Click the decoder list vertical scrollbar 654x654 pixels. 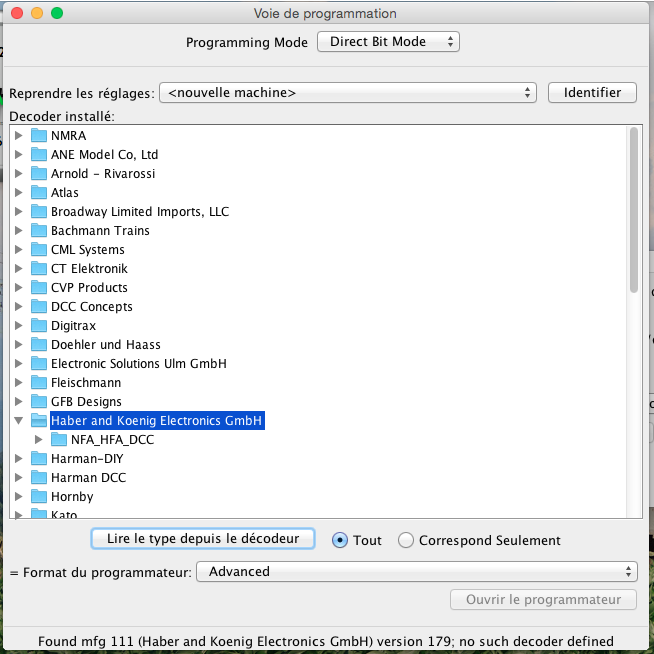pos(634,211)
